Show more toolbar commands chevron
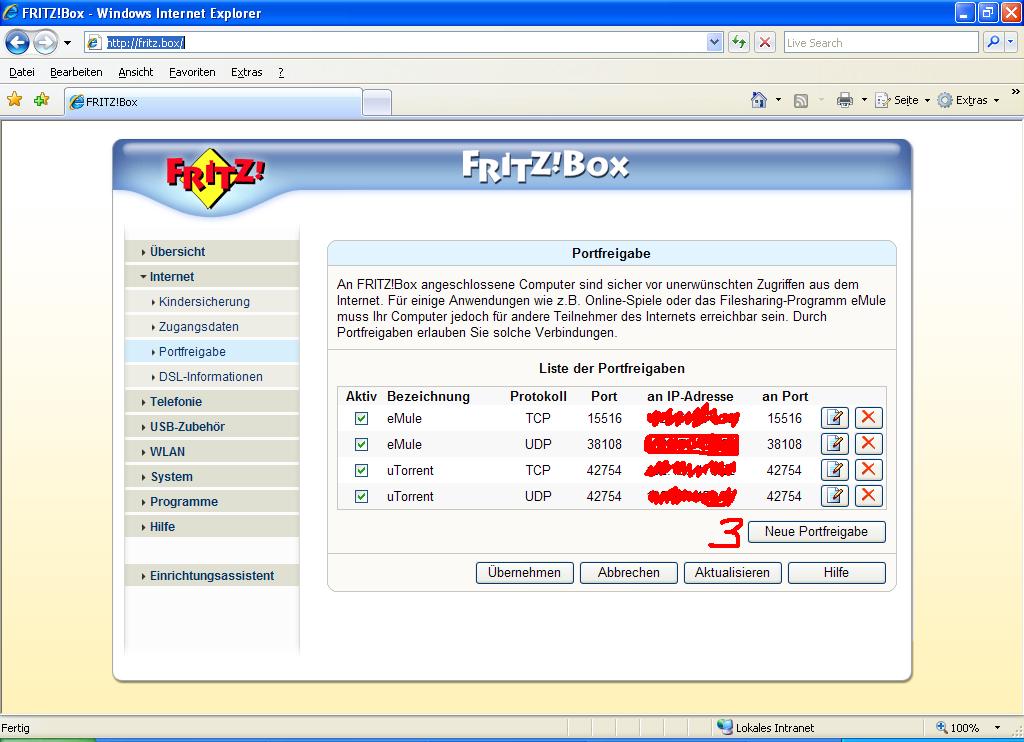The image size is (1024, 742). coord(1016,92)
